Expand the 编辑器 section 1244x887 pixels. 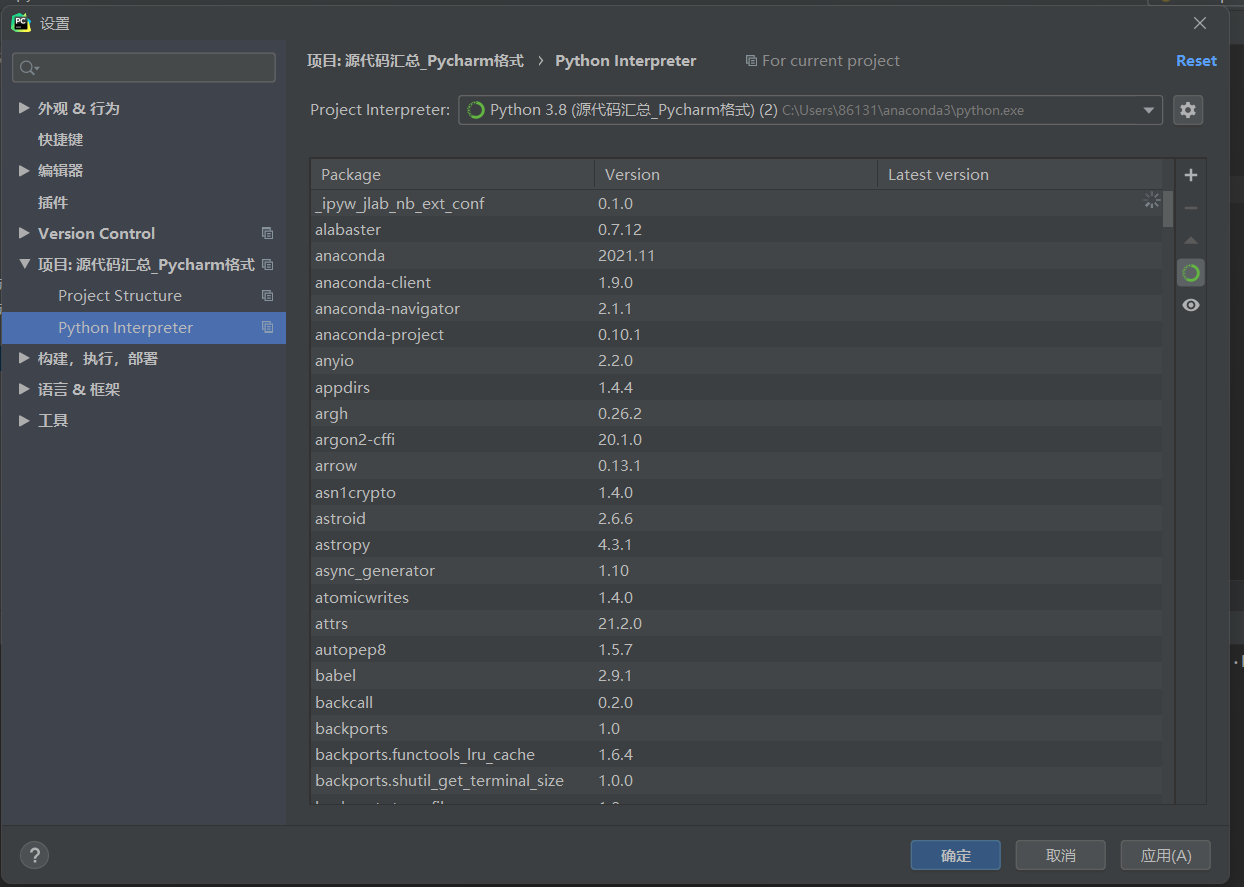pos(24,171)
